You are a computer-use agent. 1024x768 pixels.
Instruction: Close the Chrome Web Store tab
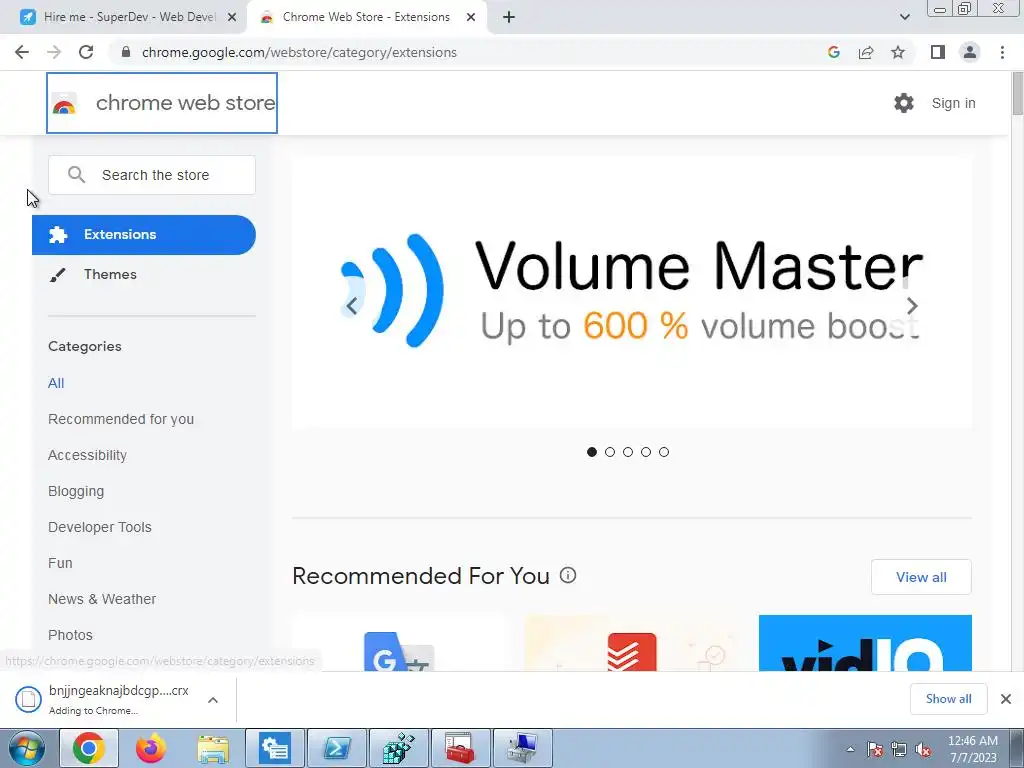[471, 18]
